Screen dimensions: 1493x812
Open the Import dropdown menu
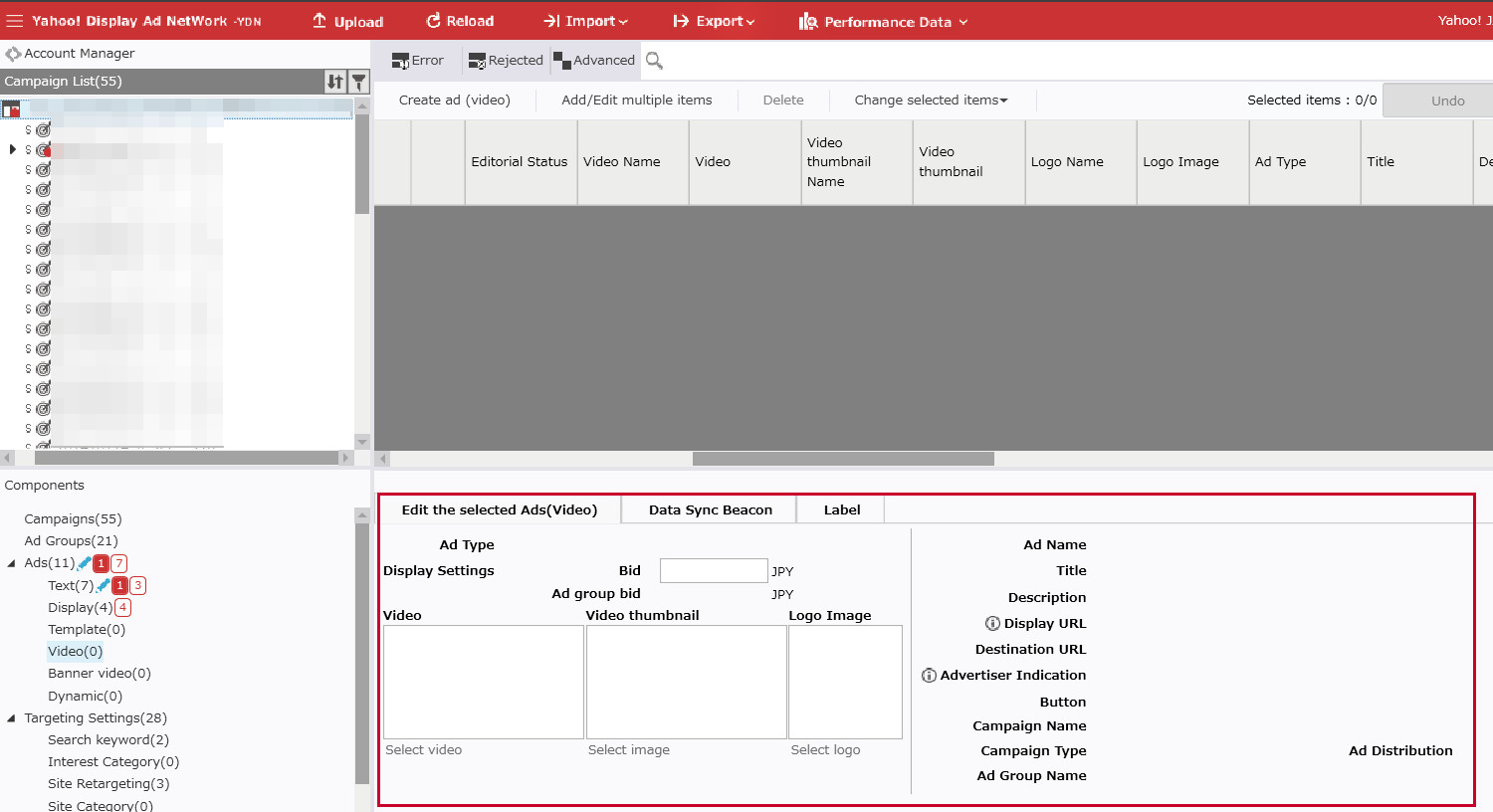(585, 21)
